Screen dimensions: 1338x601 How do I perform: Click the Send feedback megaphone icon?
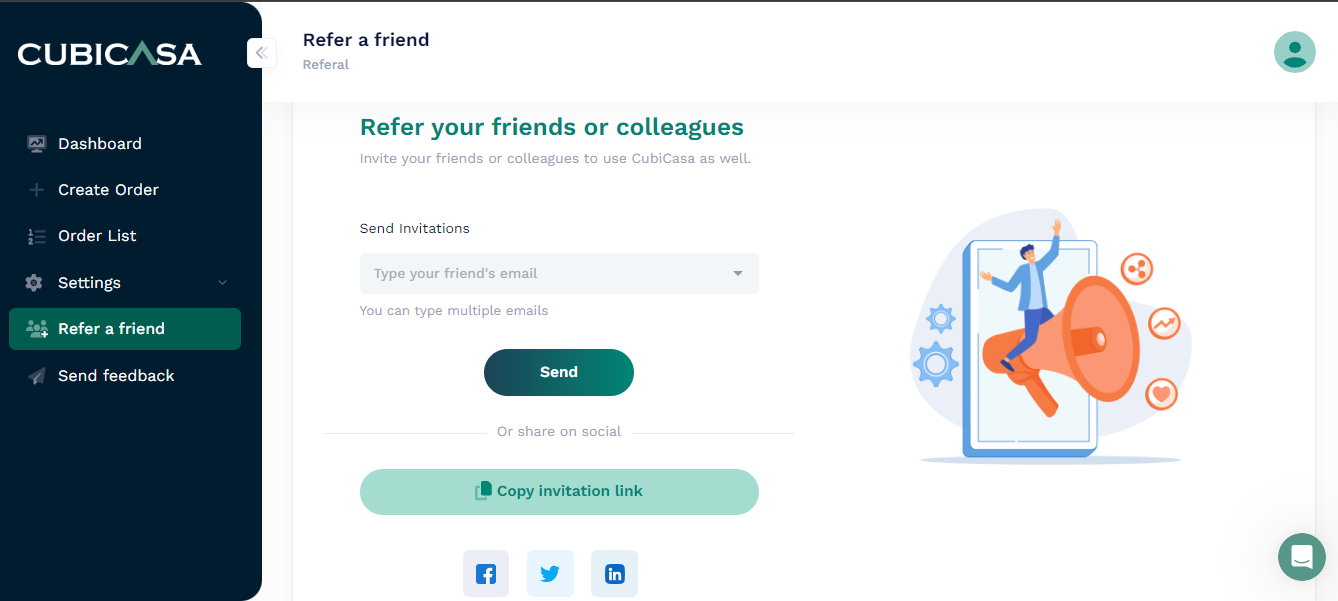coord(37,375)
